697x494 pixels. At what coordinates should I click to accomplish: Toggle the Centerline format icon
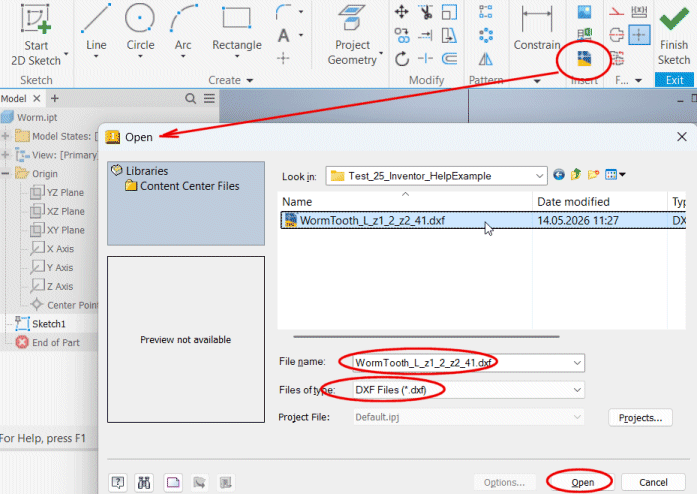(616, 35)
